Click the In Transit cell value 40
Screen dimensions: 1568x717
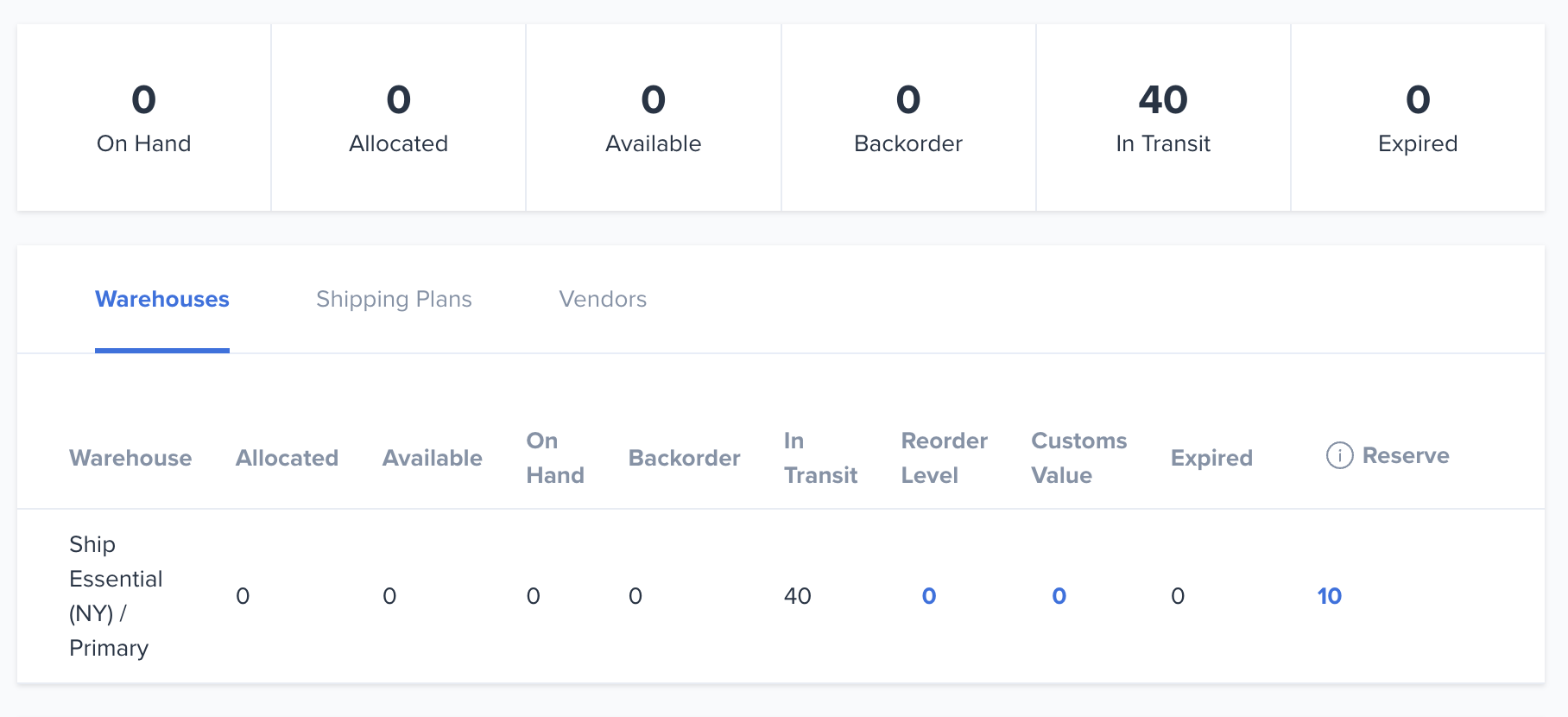coord(798,596)
